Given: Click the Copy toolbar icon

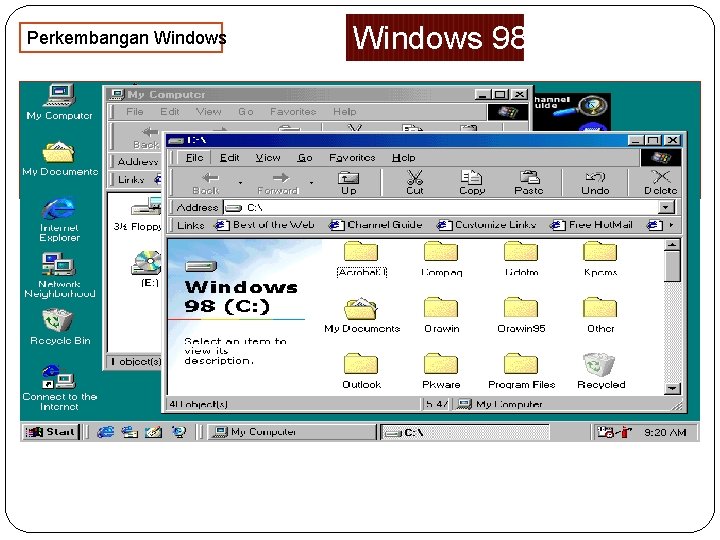Looking at the screenshot, I should pyautogui.click(x=472, y=183).
